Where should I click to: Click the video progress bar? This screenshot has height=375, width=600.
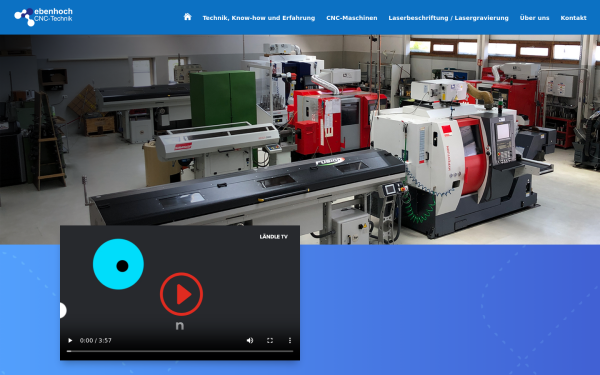pos(180,351)
